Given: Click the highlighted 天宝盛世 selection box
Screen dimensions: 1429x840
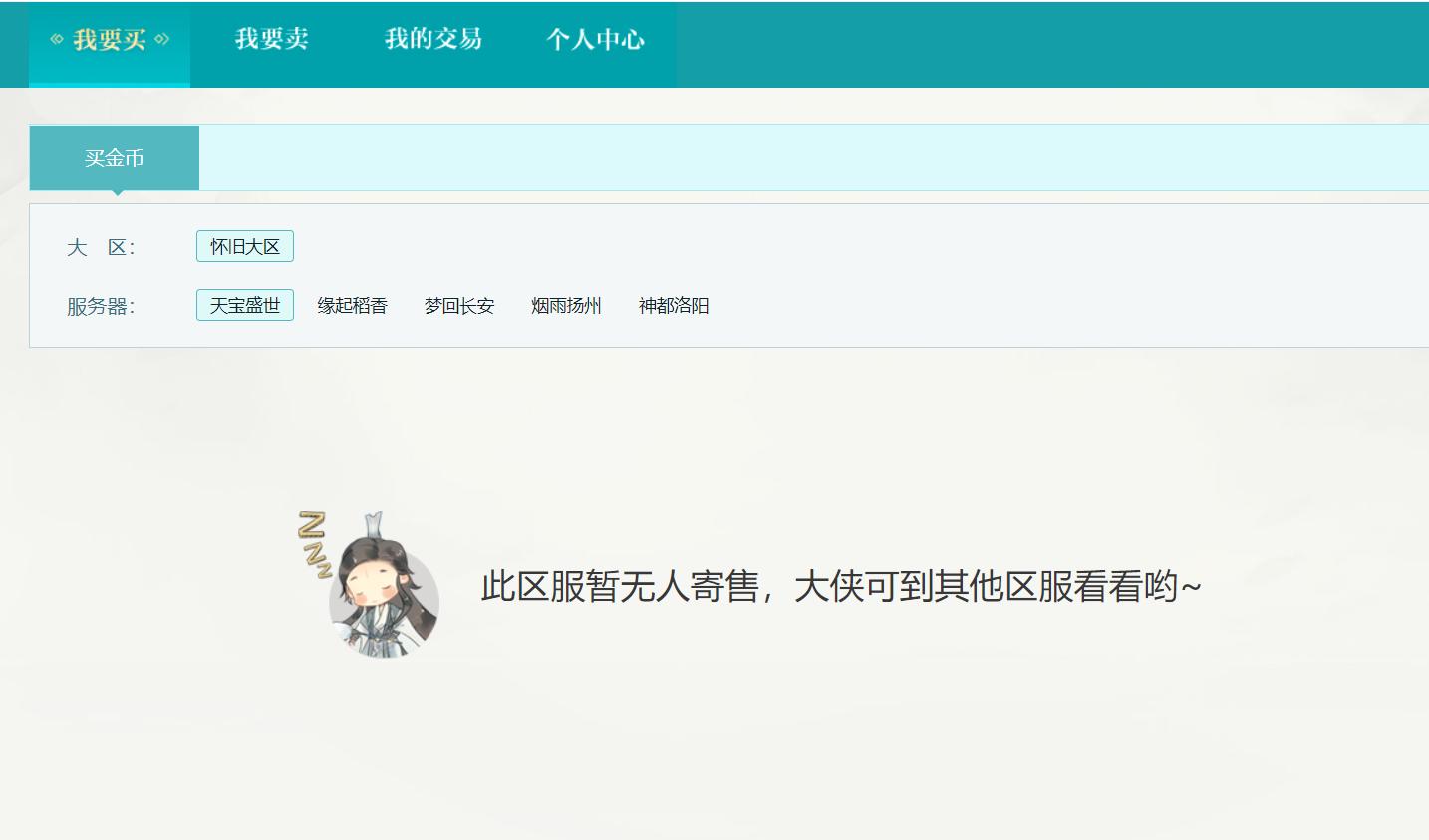Looking at the screenshot, I should click(244, 305).
